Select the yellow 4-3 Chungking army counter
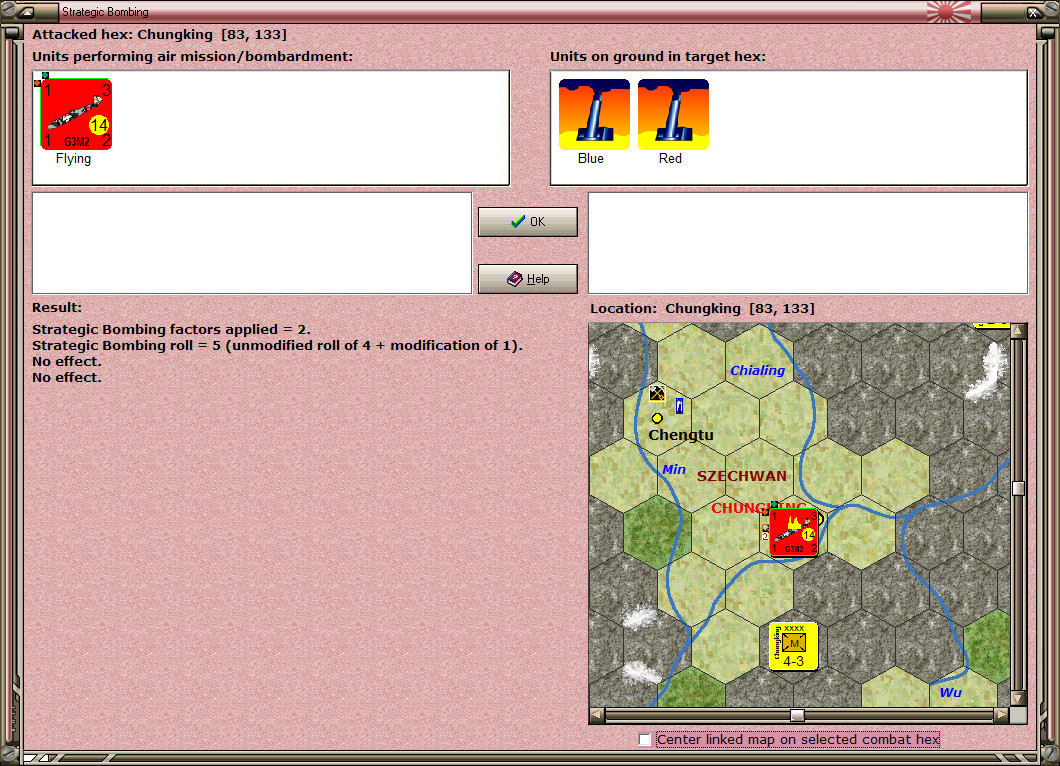 (794, 646)
